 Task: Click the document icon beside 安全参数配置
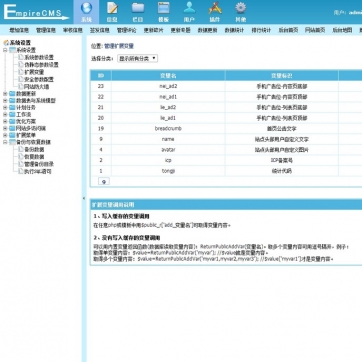tap(21, 79)
